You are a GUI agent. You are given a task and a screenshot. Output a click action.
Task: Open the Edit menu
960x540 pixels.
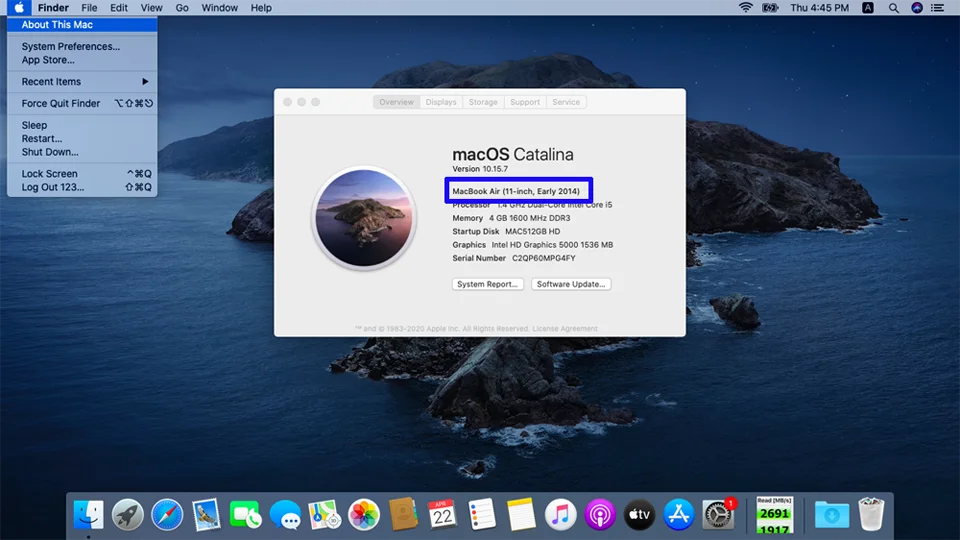click(x=119, y=7)
